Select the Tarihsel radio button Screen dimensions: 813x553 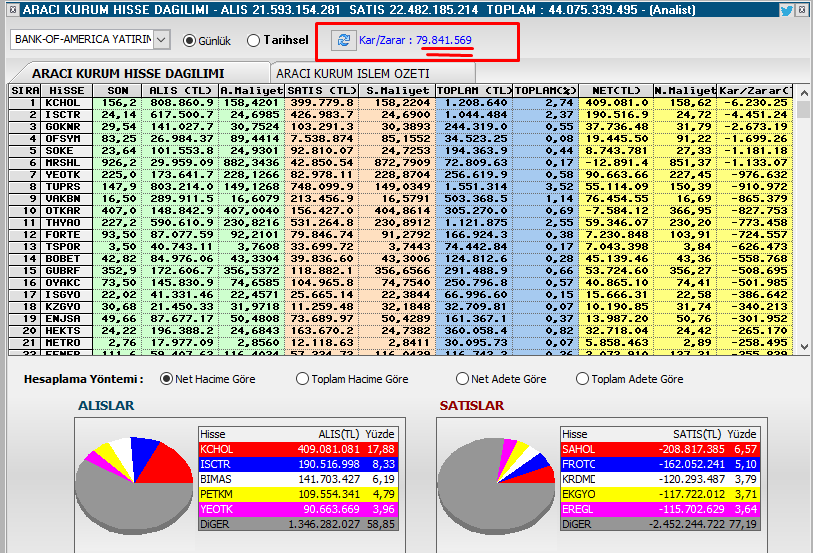click(254, 40)
